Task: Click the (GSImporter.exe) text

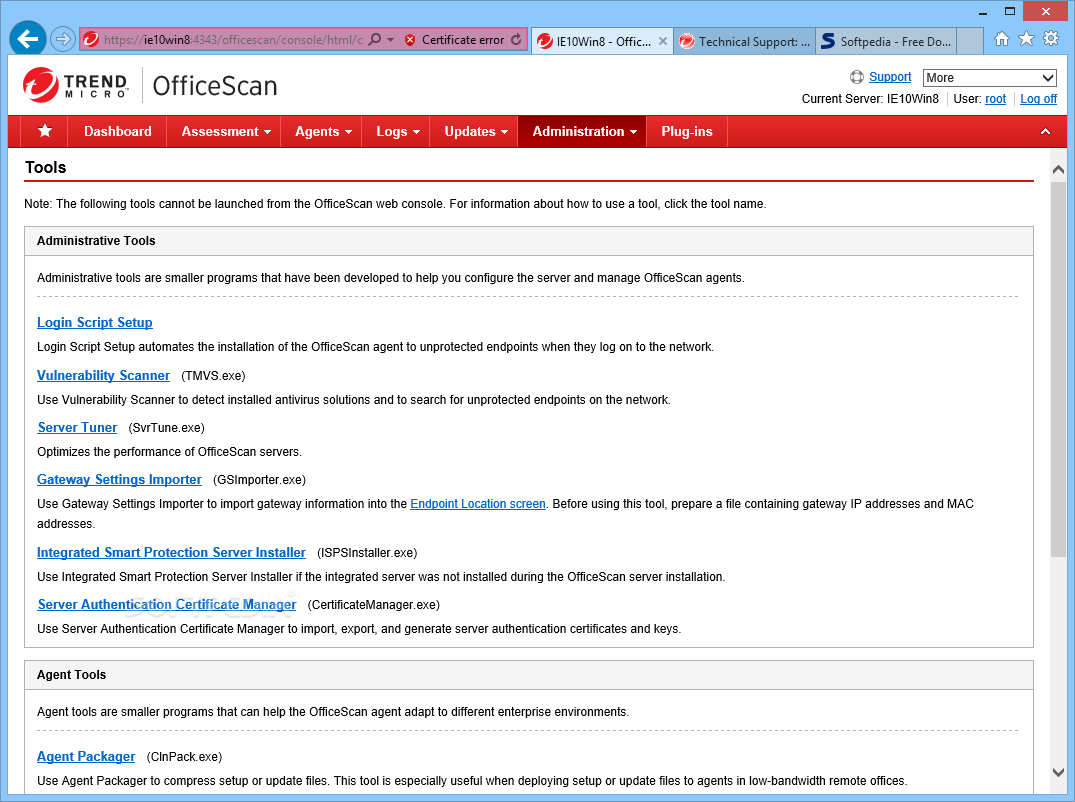Action: (x=259, y=480)
